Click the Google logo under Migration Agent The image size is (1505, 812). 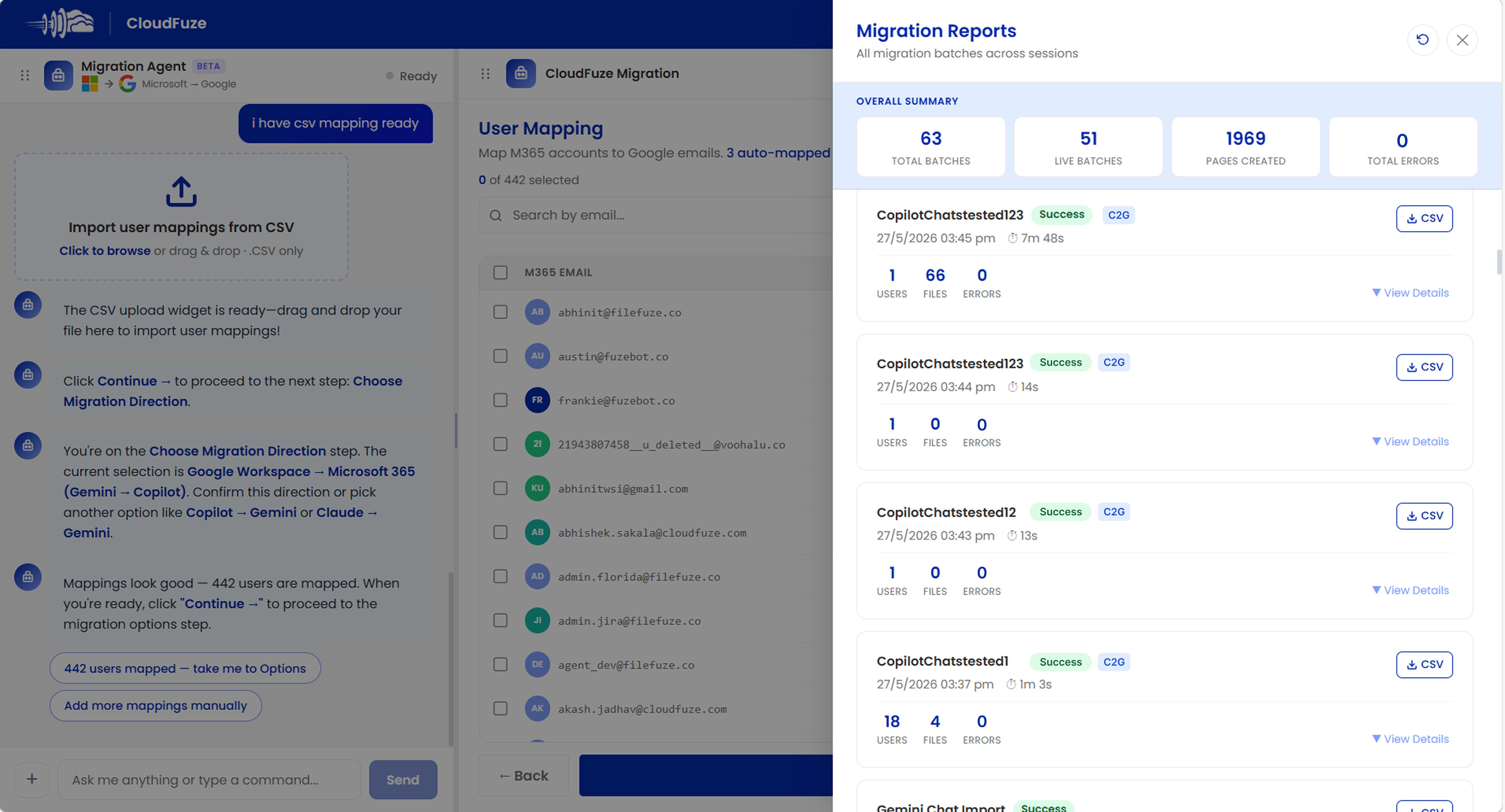(x=127, y=84)
